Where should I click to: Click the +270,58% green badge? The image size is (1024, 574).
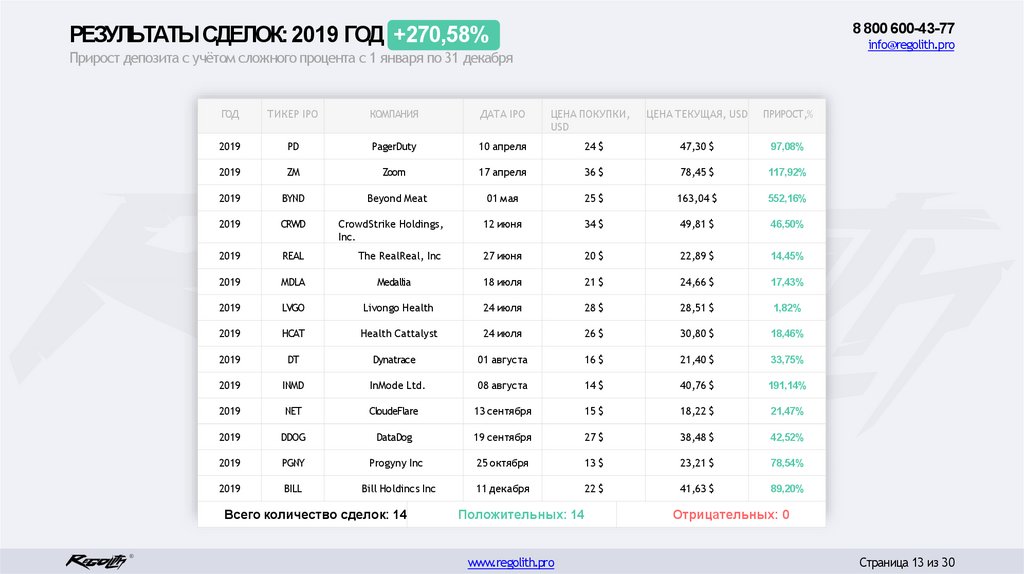pos(441,36)
